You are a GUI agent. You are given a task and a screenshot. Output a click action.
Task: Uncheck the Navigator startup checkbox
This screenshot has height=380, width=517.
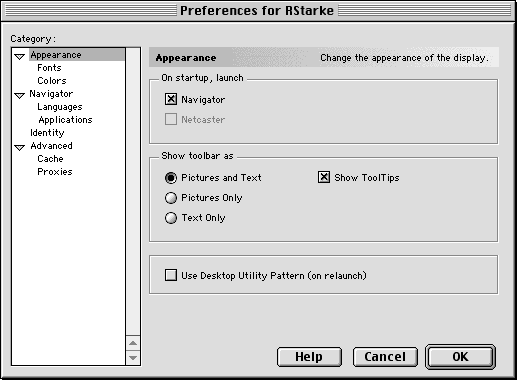click(171, 99)
